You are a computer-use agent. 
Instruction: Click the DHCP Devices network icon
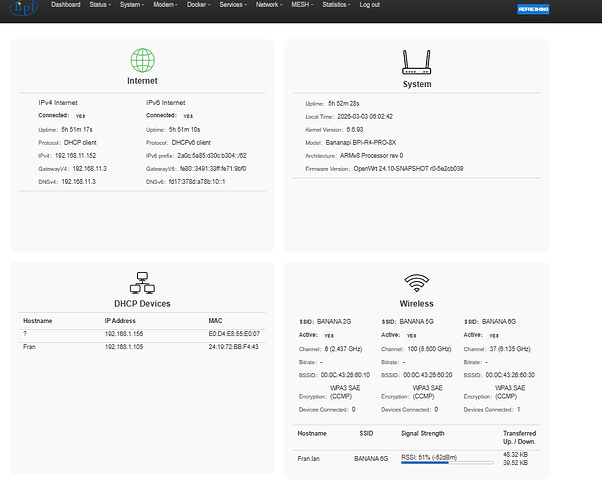coord(142,283)
